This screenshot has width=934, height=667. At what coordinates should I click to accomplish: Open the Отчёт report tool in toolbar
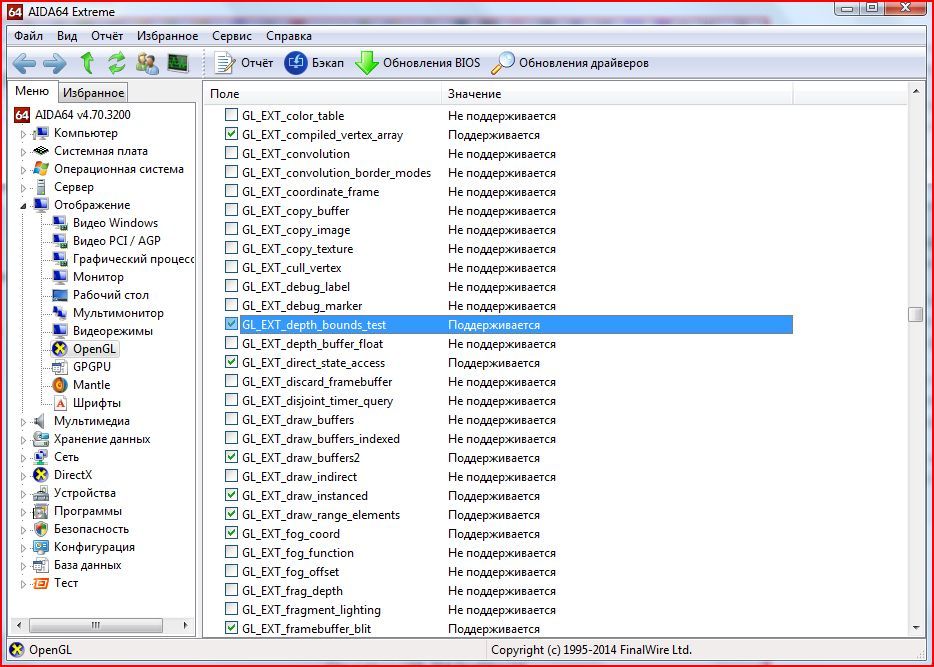[253, 61]
